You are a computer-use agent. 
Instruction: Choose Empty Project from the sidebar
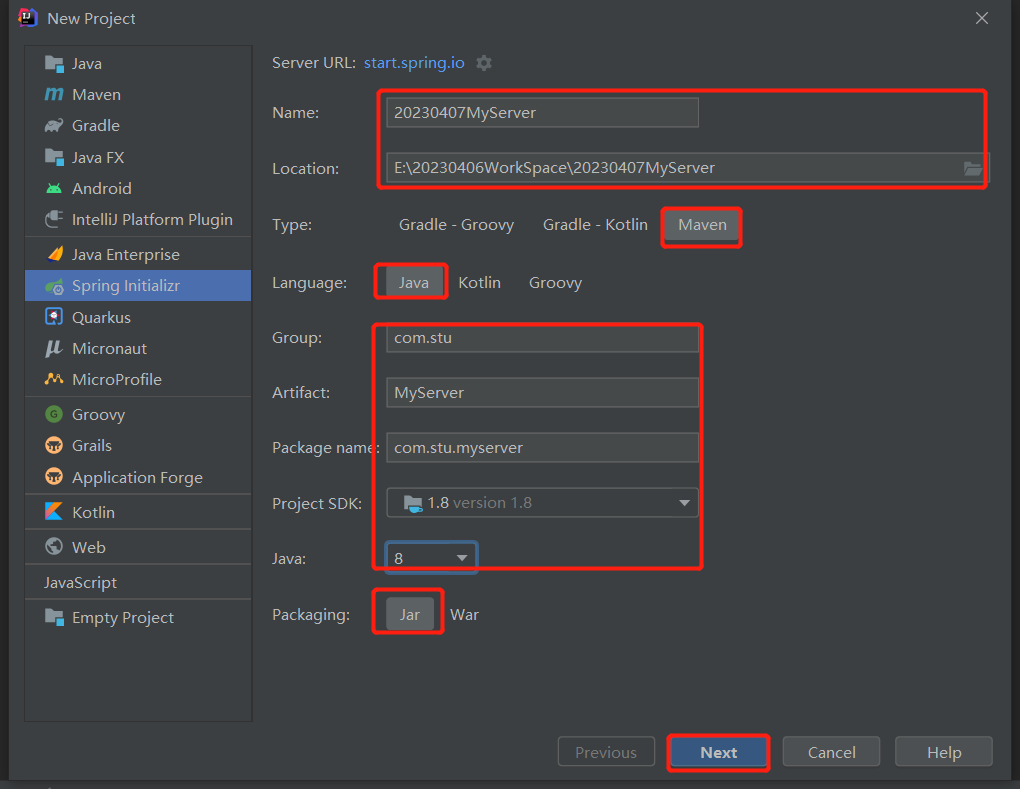(x=122, y=618)
